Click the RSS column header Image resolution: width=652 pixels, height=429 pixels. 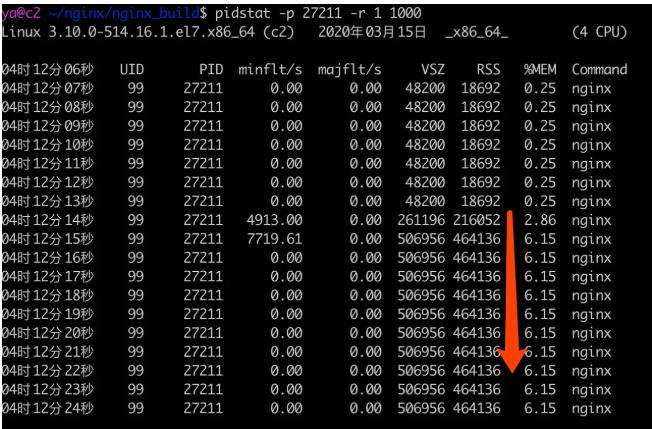488,70
